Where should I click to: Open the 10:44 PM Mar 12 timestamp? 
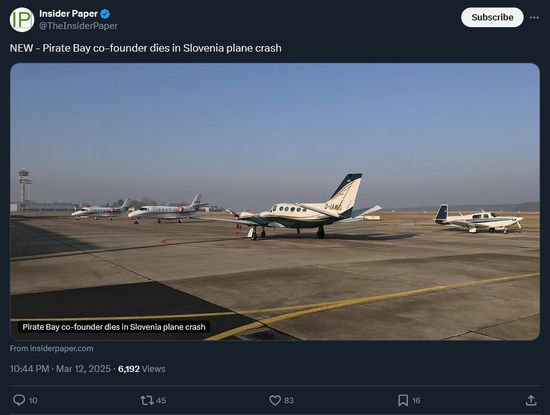coord(60,369)
